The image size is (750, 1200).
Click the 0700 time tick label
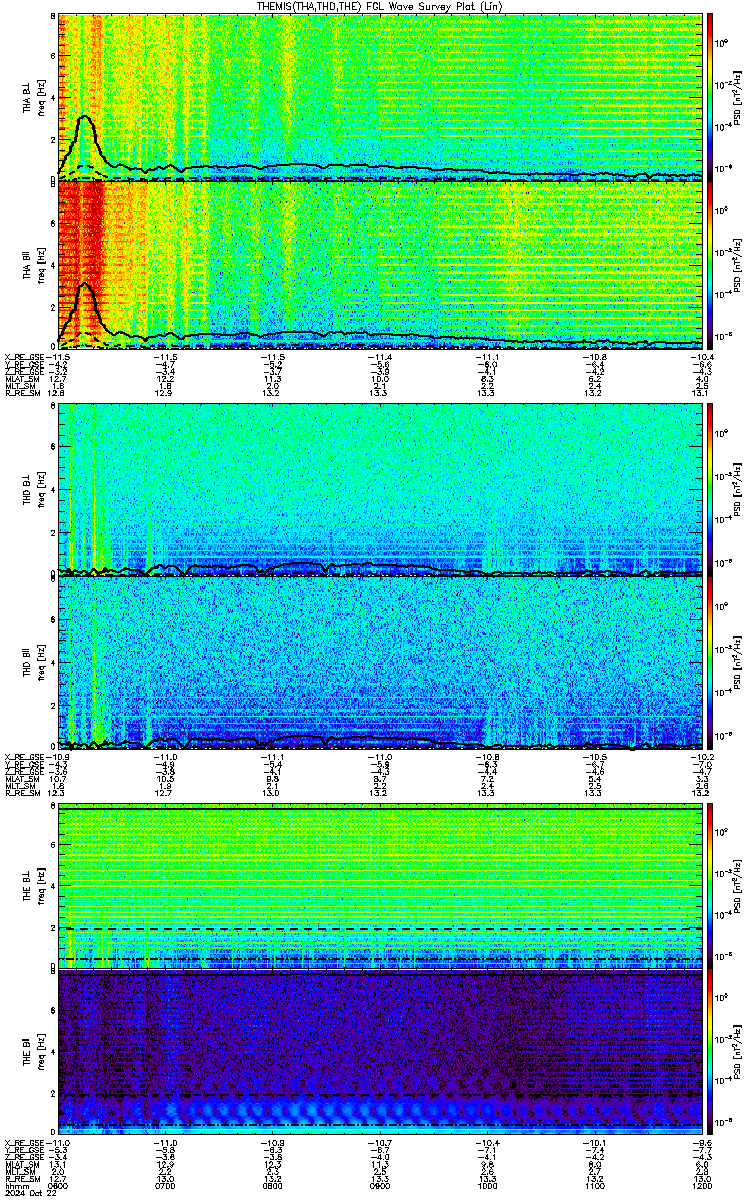tap(165, 1184)
